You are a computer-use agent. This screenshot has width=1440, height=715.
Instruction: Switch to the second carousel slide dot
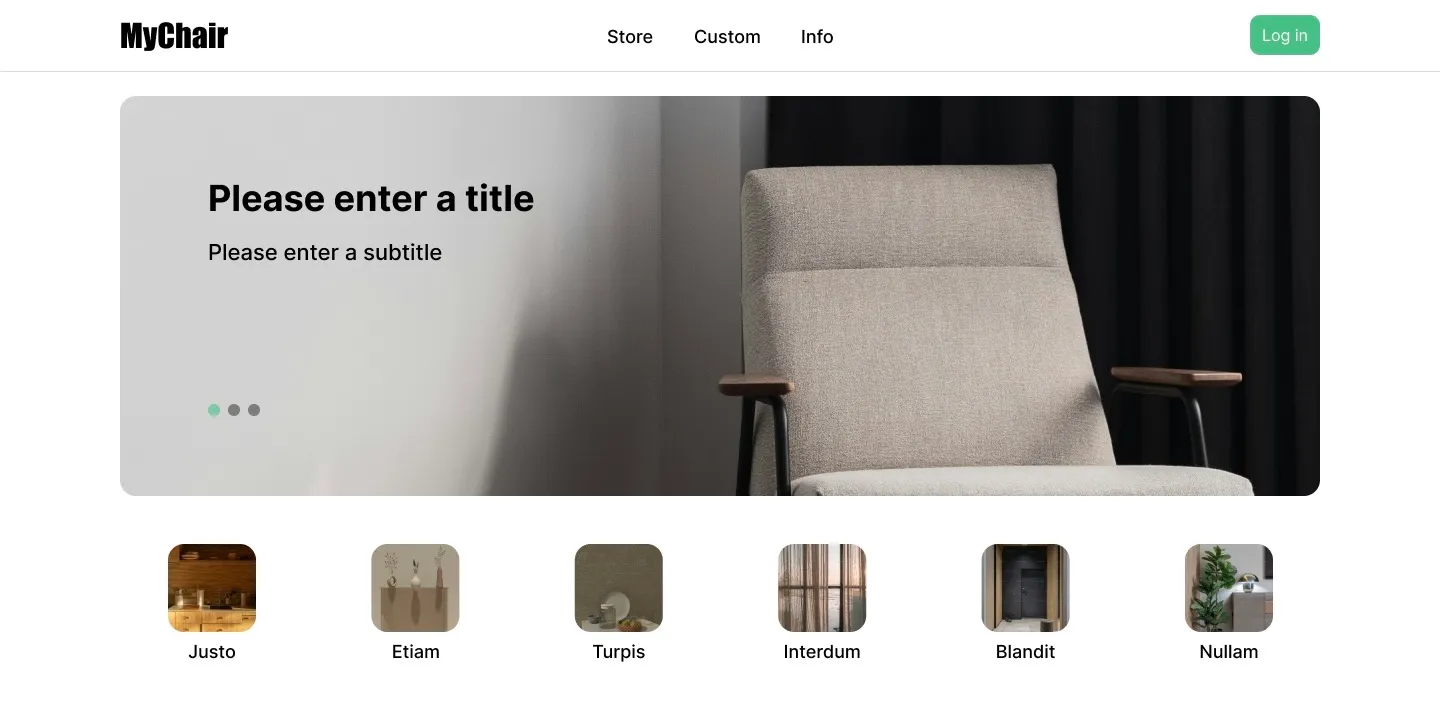click(234, 410)
